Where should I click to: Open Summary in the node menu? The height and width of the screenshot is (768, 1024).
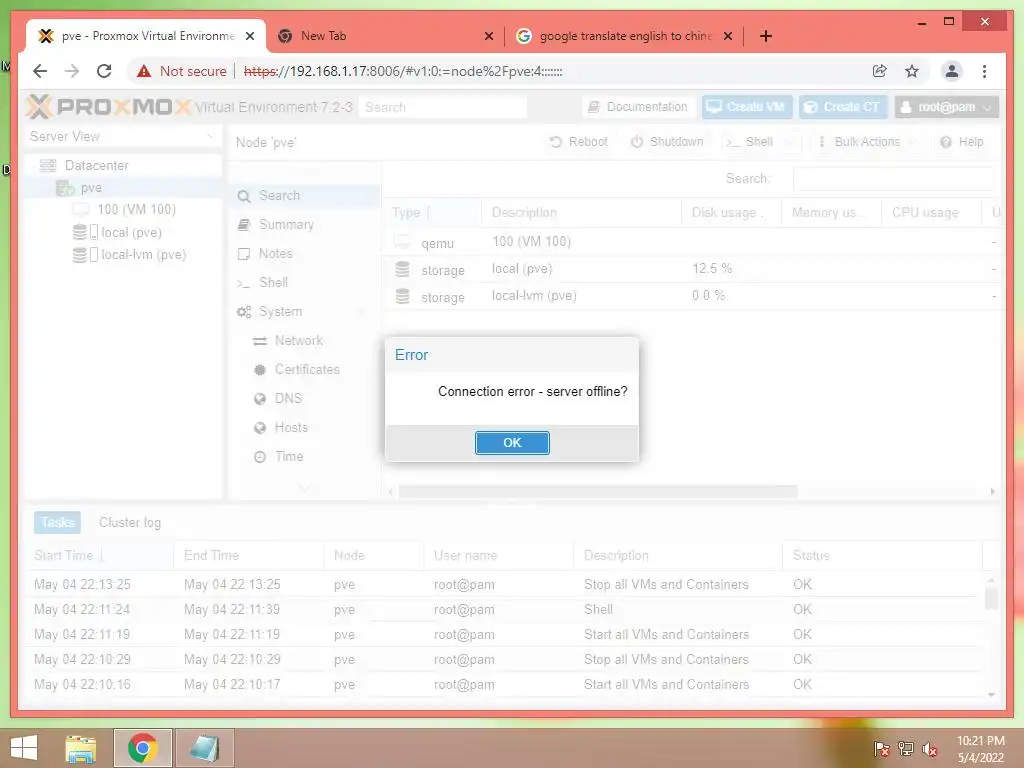[x=304, y=225]
